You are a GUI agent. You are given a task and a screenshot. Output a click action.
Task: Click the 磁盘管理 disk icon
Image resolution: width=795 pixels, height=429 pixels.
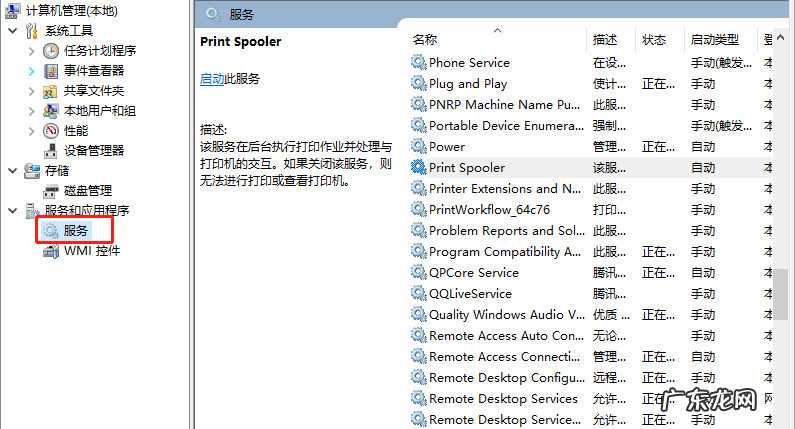coord(51,191)
